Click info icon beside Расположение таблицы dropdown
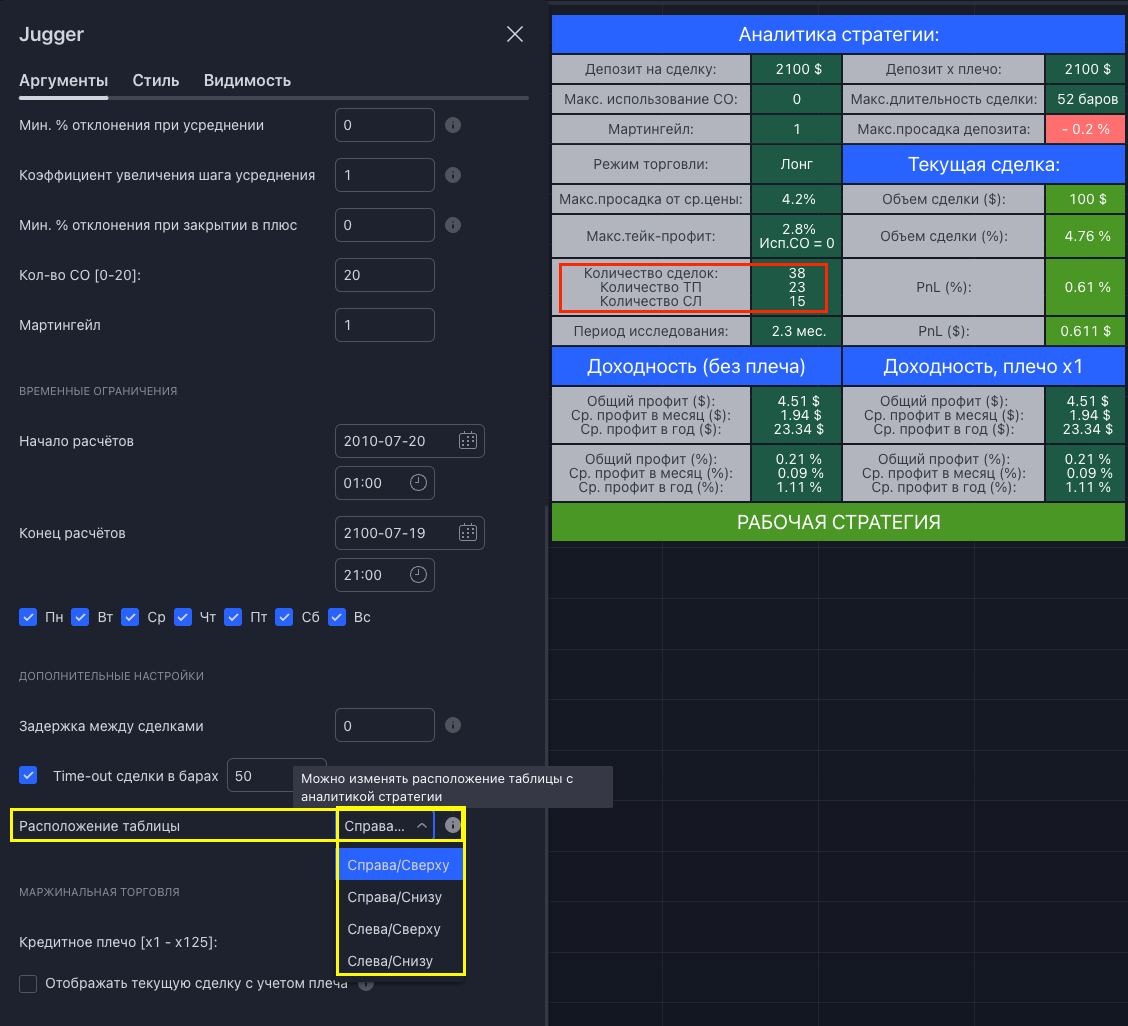 point(452,826)
